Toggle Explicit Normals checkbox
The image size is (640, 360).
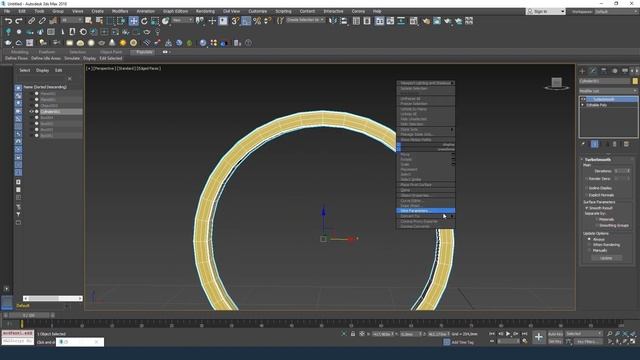coord(587,195)
